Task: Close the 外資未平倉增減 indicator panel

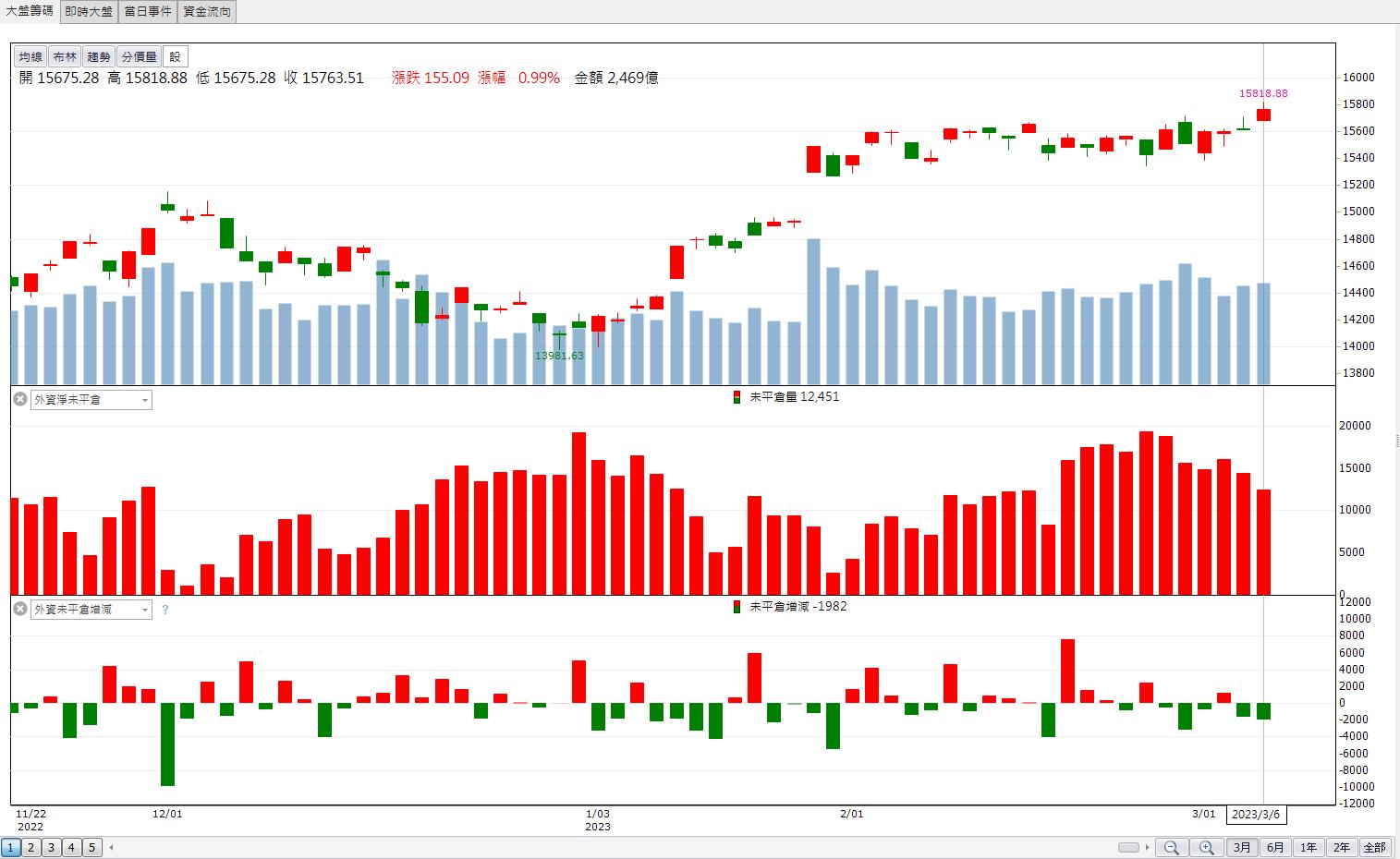Action: [19, 609]
